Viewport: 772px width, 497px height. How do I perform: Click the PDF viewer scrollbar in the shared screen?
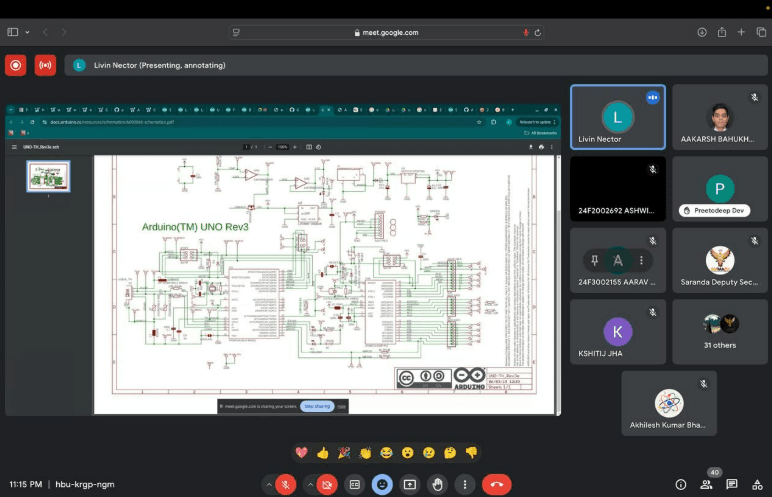pos(558,285)
